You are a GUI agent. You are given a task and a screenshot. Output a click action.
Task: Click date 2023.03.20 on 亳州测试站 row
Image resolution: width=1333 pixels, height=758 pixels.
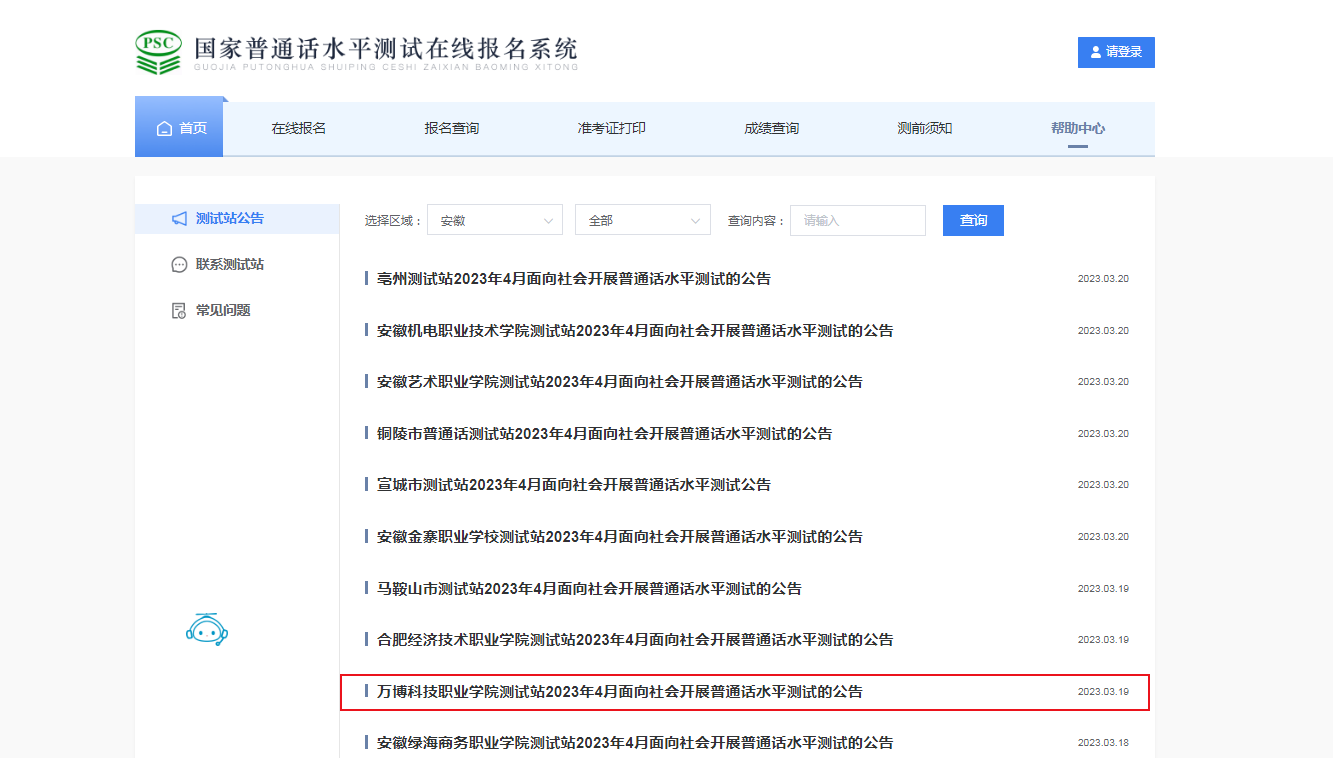point(1103,279)
